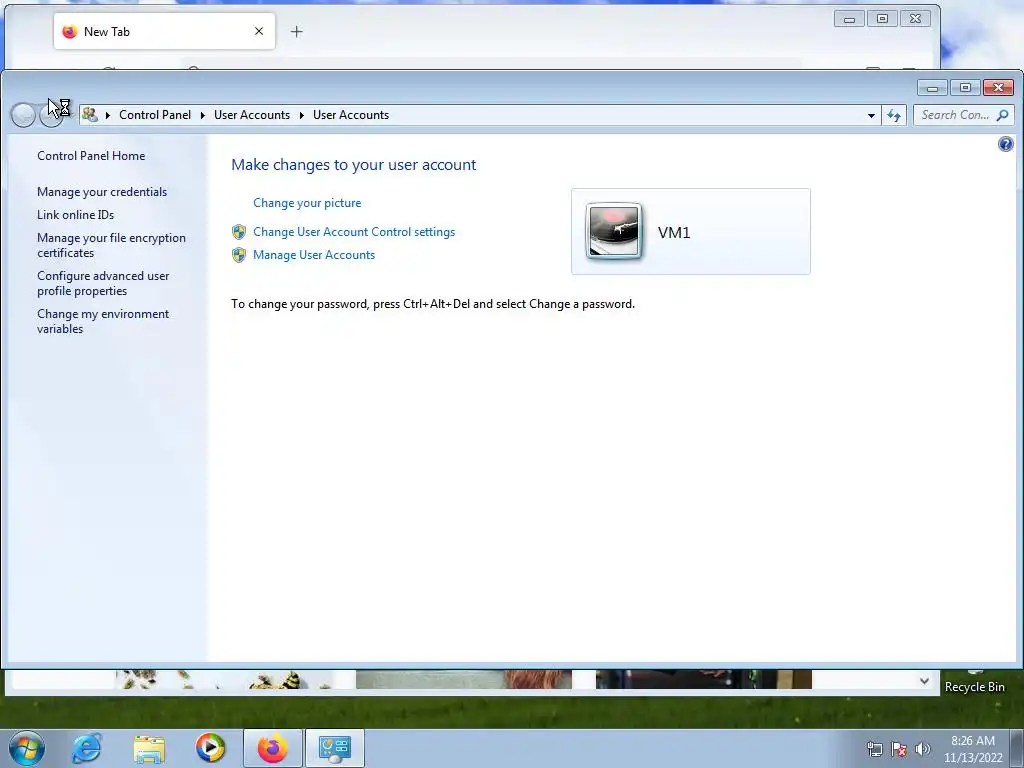Switch to Firefox on the taskbar

coord(272,748)
